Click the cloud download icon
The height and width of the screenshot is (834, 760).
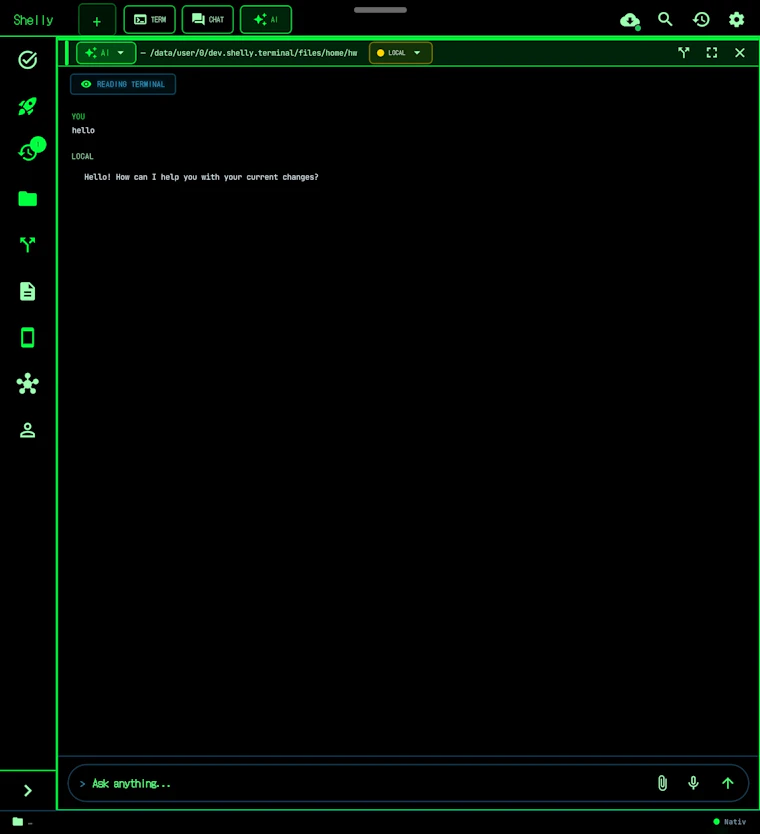630,20
